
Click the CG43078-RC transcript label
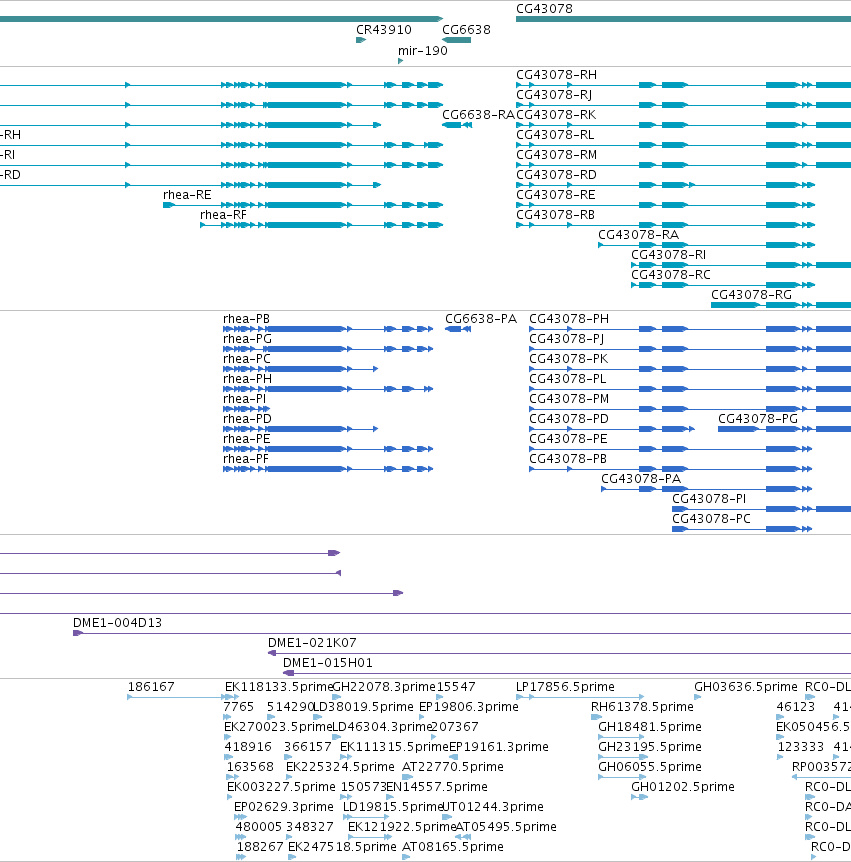coord(671,275)
